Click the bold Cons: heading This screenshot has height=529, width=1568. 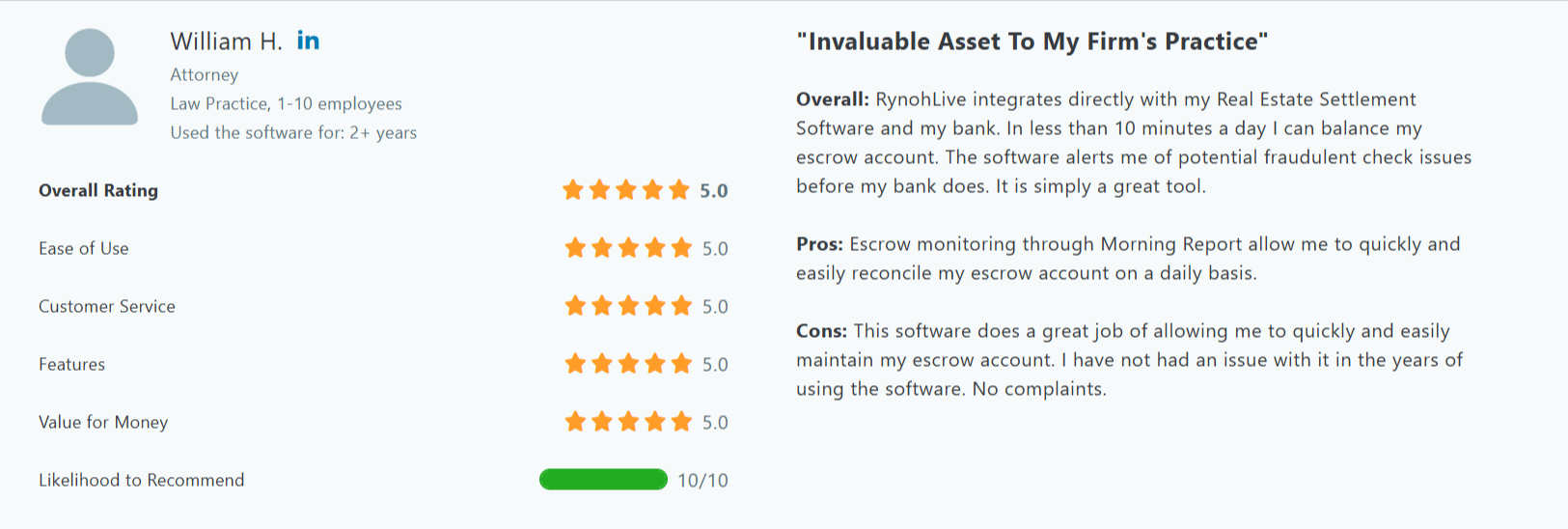821,331
